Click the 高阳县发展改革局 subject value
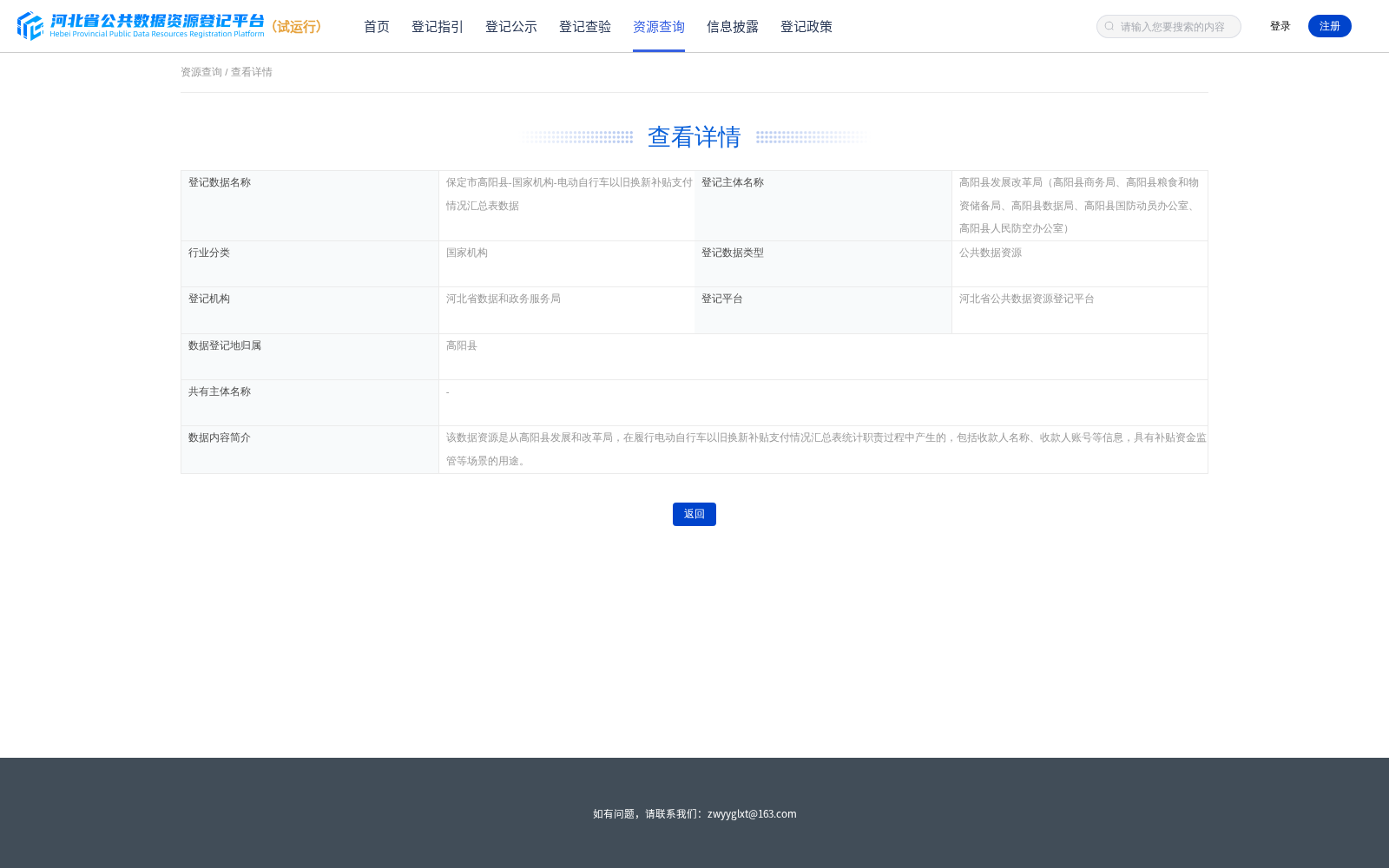 tap(1079, 206)
